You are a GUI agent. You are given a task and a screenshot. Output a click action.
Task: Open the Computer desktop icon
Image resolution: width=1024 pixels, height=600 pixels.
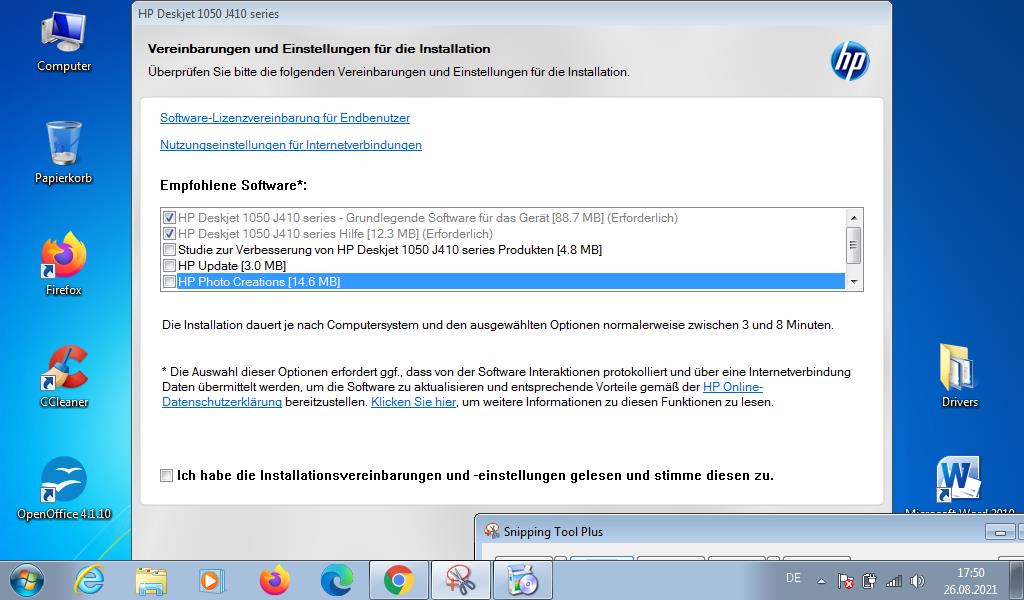click(x=63, y=40)
